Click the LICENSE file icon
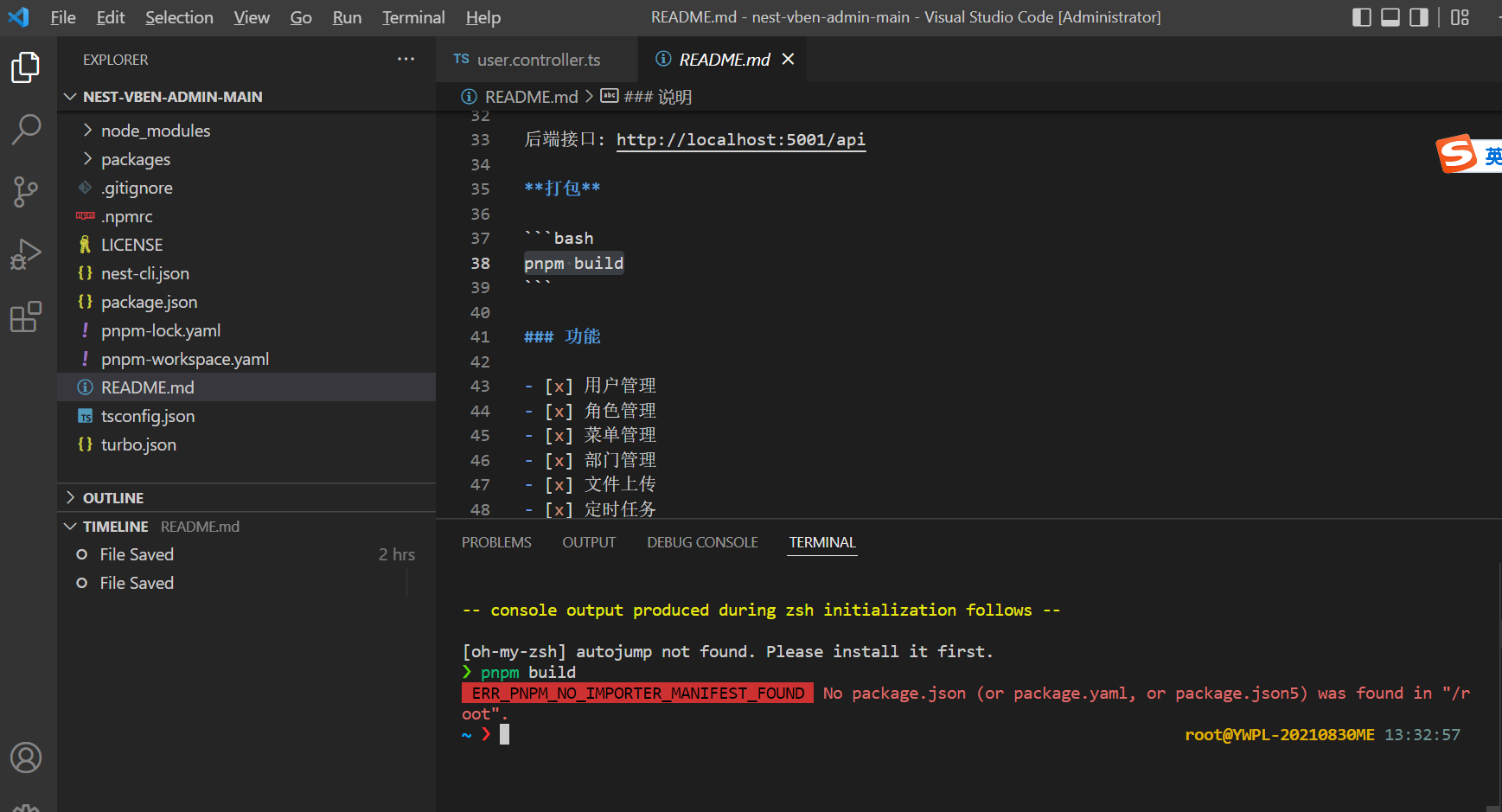Image resolution: width=1502 pixels, height=812 pixels. pos(85,245)
